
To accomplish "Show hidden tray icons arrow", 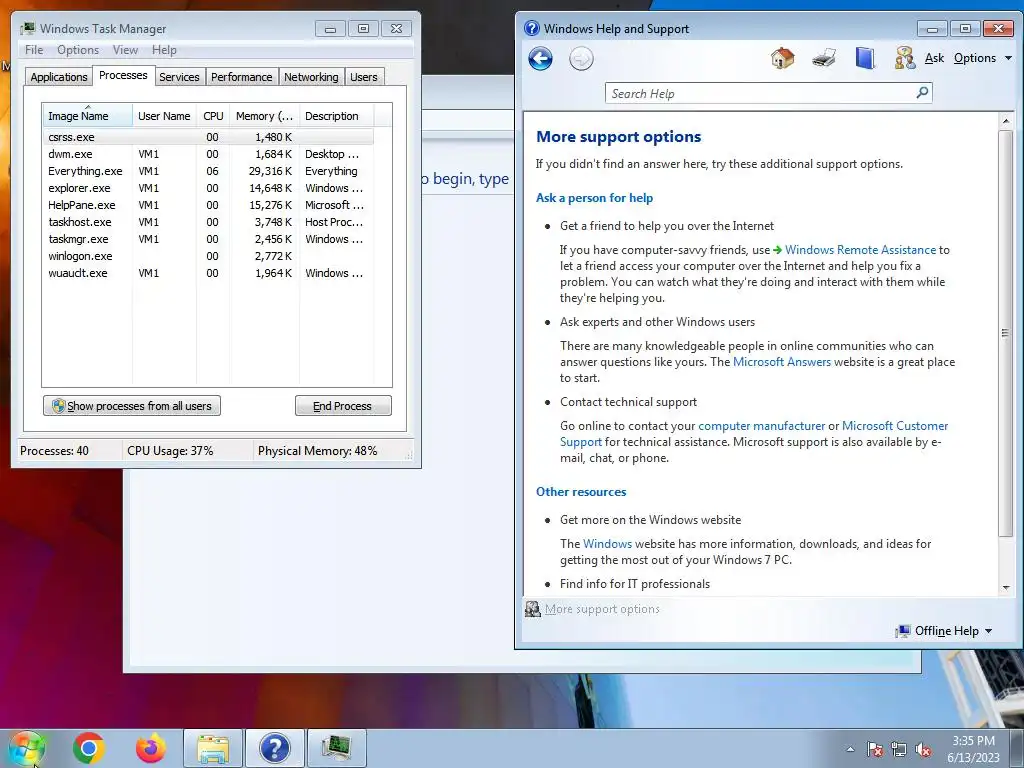I will point(850,749).
